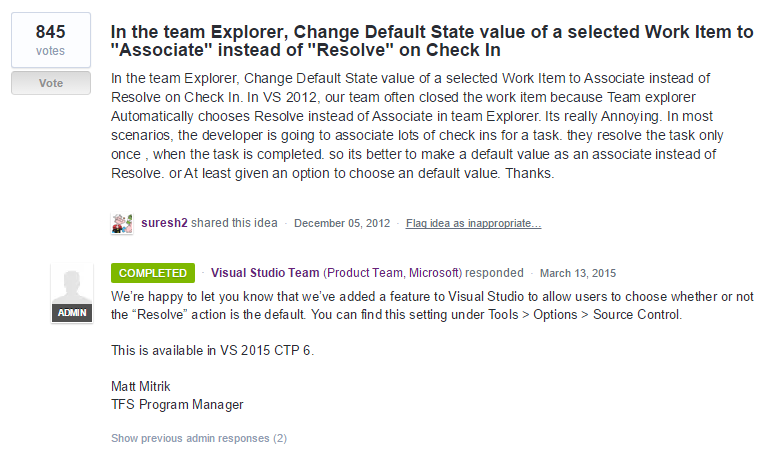Flag idea as inappropriate
Viewport: 784px width, 465px height.
click(x=473, y=223)
